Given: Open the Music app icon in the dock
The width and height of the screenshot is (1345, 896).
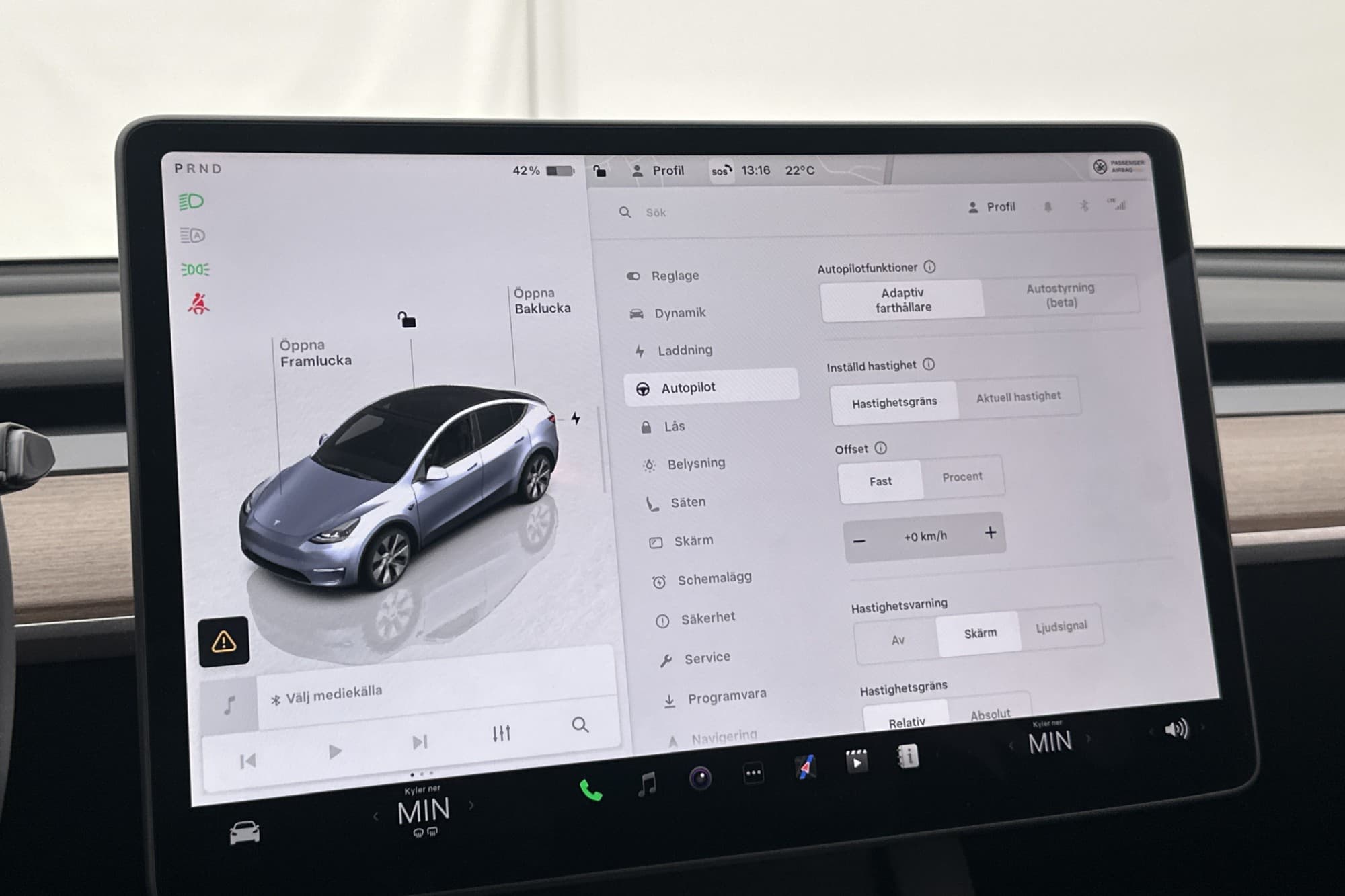Looking at the screenshot, I should (x=647, y=784).
